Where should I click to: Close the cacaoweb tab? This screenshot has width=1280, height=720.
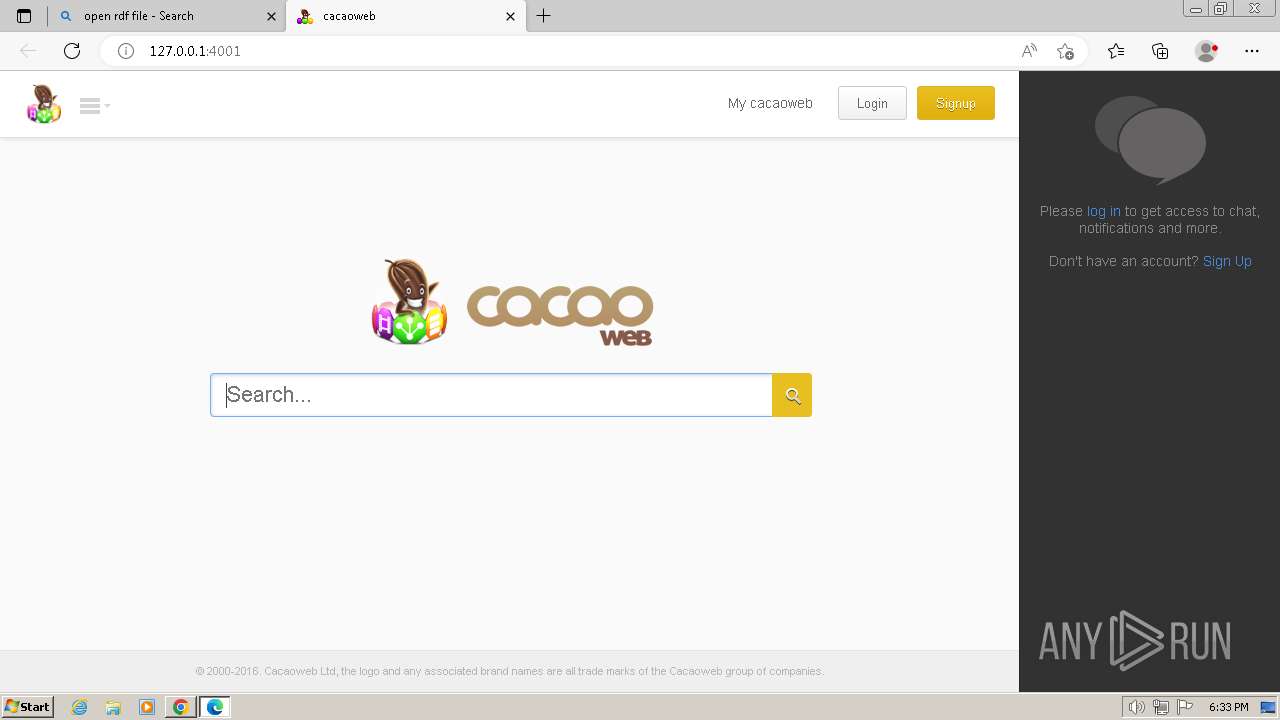point(511,16)
